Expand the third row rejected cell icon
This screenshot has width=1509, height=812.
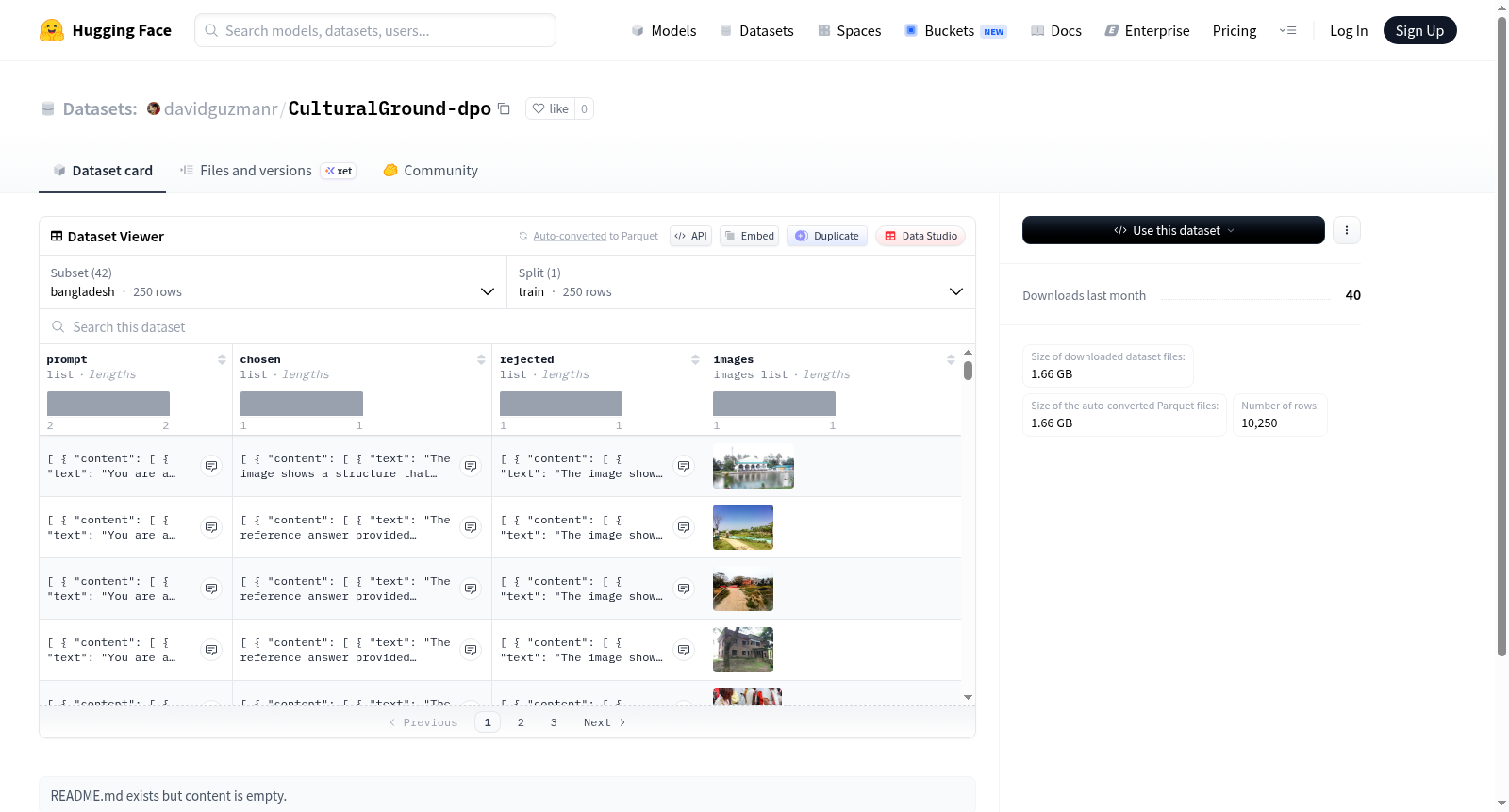[684, 588]
